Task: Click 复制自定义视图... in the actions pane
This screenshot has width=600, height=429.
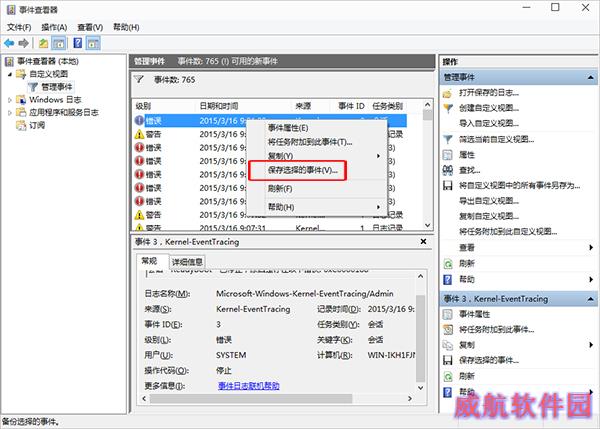Action: pos(489,216)
